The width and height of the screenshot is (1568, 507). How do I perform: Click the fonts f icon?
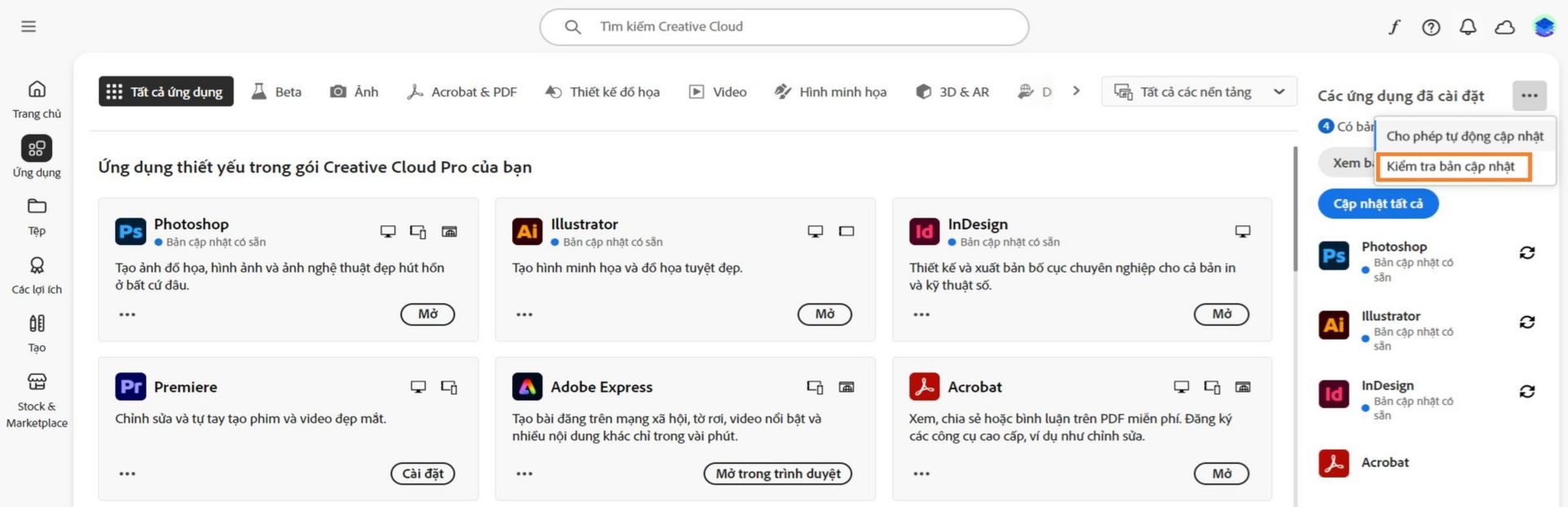pyautogui.click(x=1395, y=27)
